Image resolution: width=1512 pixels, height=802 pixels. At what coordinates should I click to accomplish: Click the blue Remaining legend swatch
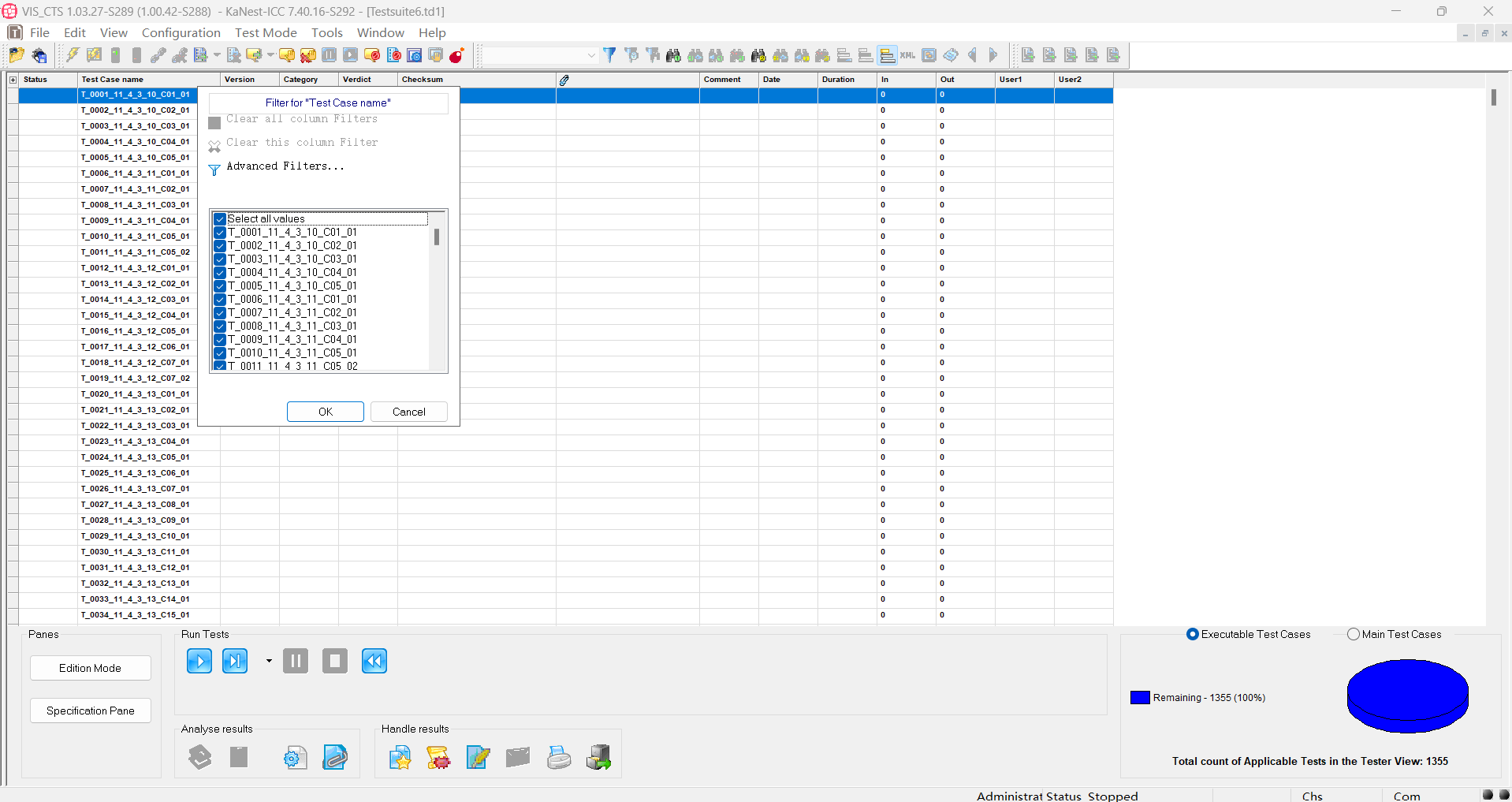pos(1140,698)
